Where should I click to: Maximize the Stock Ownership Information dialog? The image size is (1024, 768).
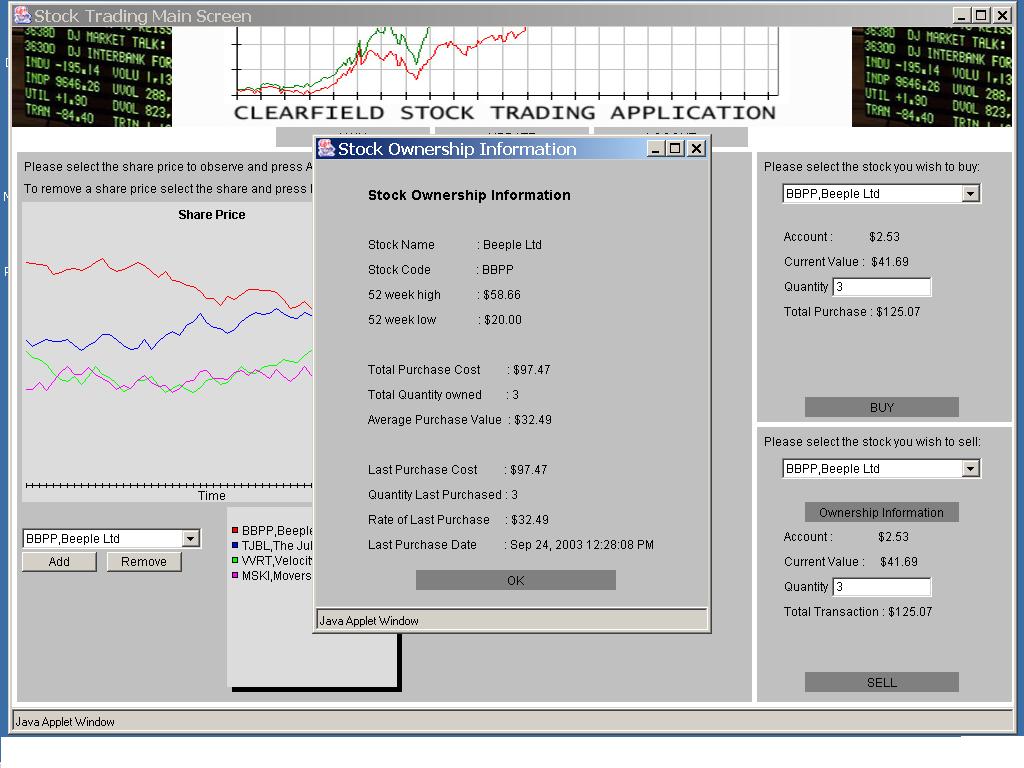click(676, 148)
